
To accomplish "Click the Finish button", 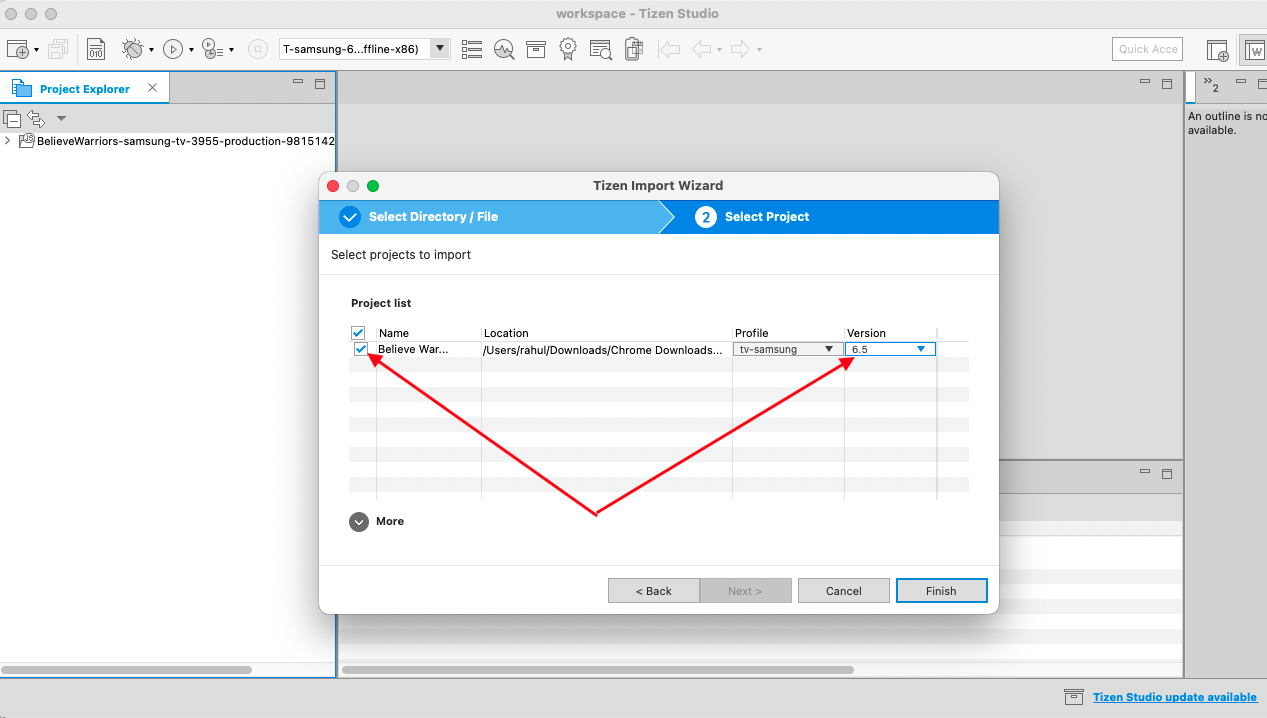I will 942,591.
